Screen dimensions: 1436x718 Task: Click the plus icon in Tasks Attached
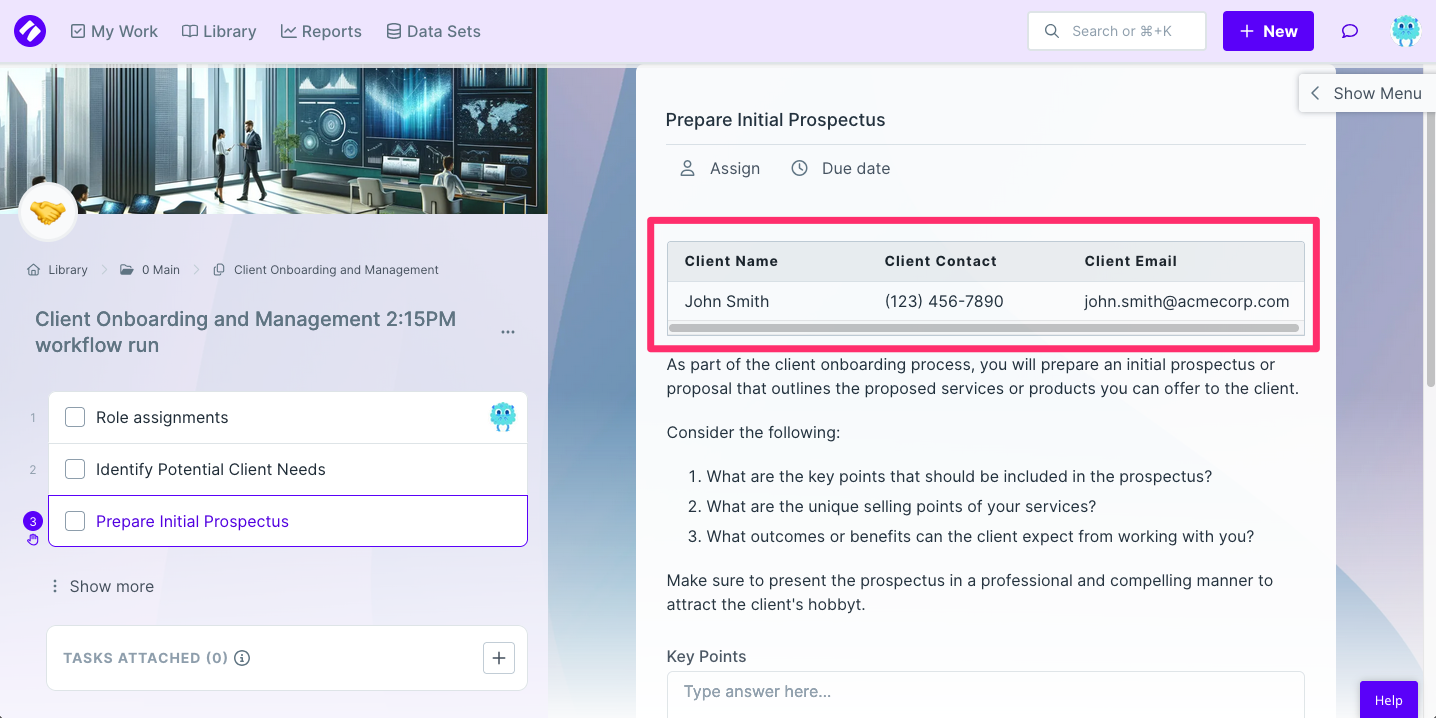(499, 658)
